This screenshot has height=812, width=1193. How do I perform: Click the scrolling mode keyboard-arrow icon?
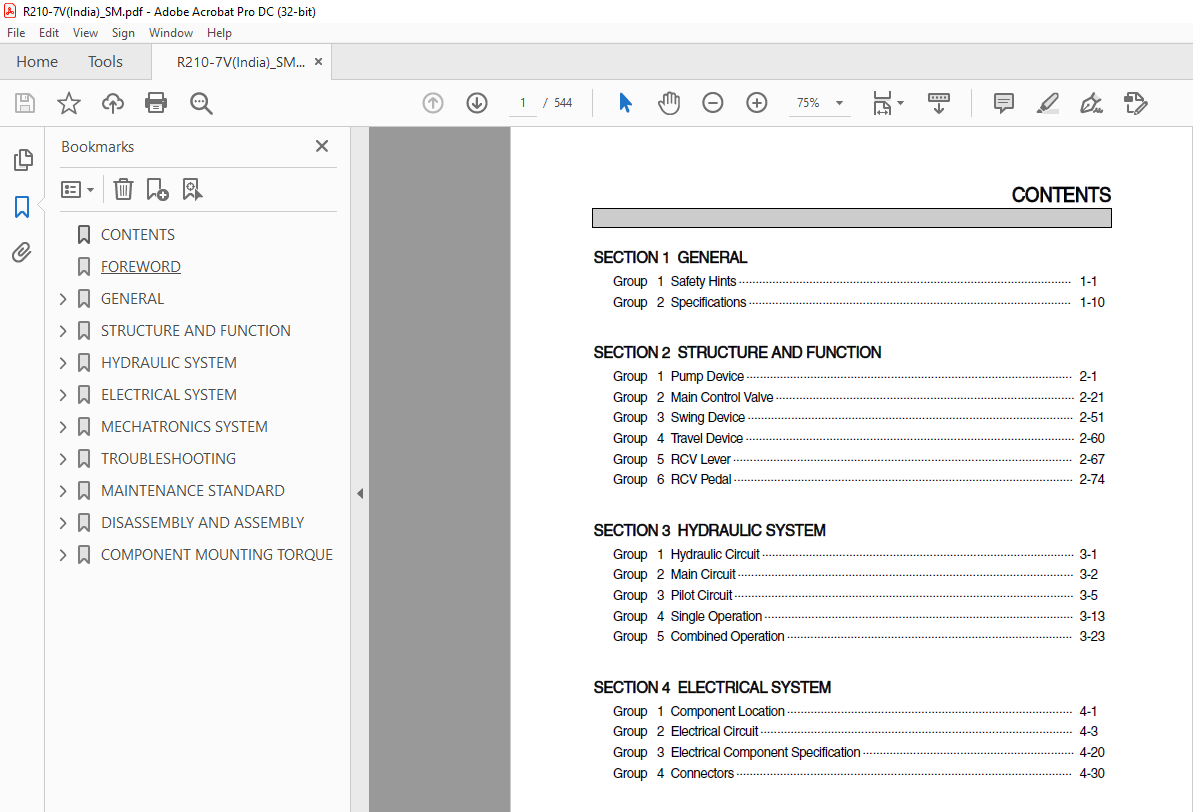coord(939,103)
